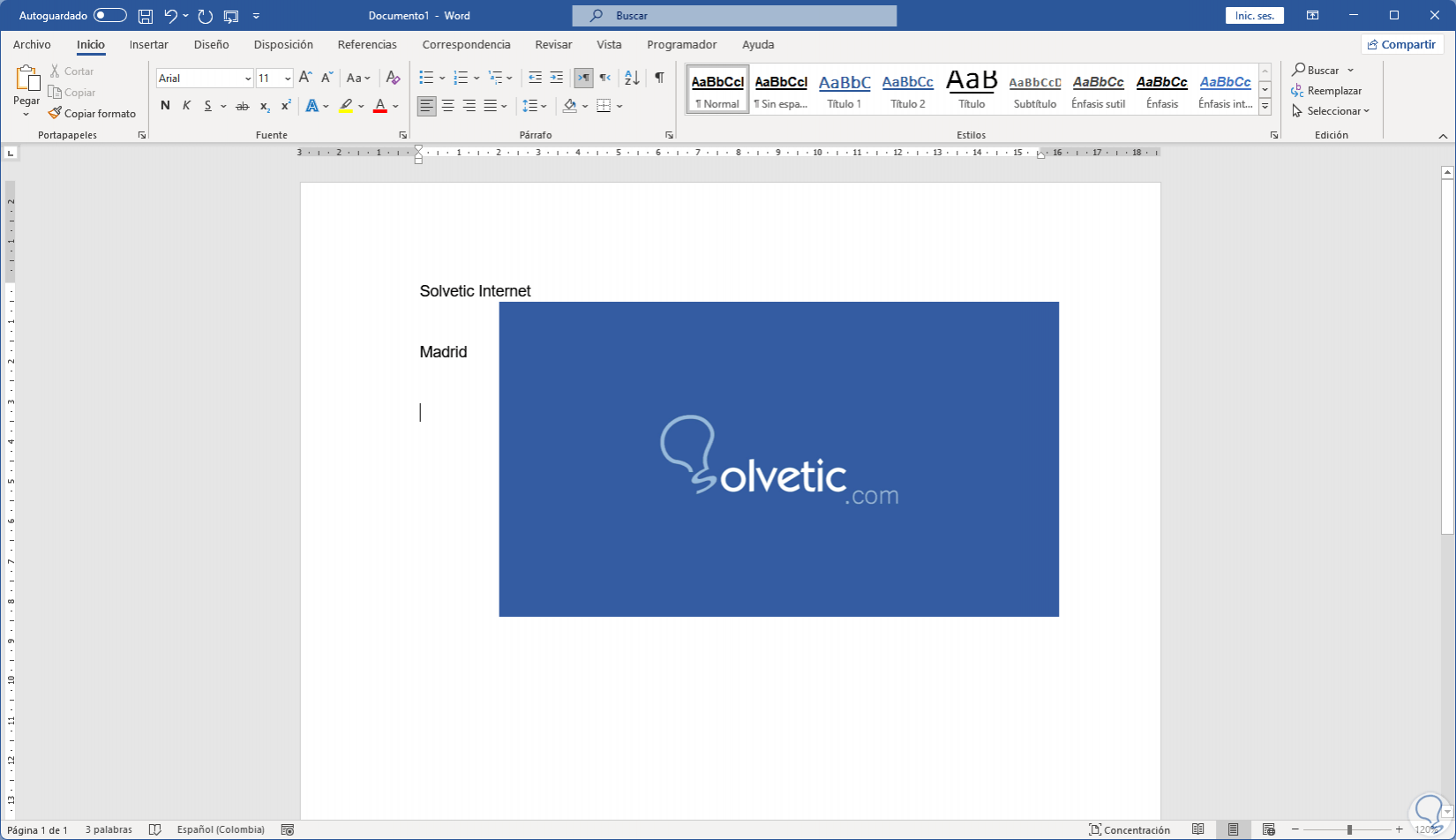Switch to the Referencias tab
The width and height of the screenshot is (1456, 840).
(x=367, y=44)
